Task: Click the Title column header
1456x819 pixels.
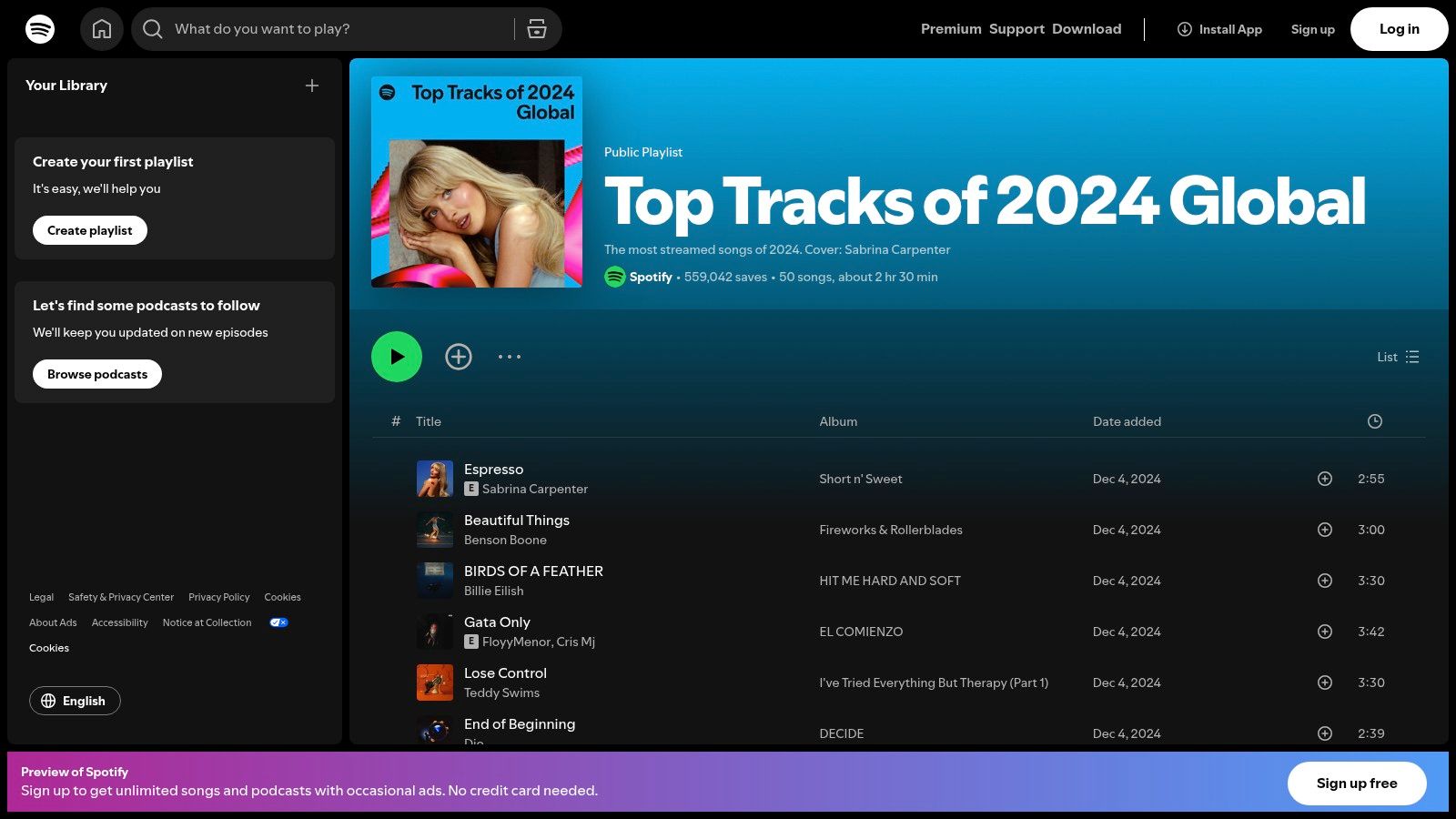Action: 429,421
